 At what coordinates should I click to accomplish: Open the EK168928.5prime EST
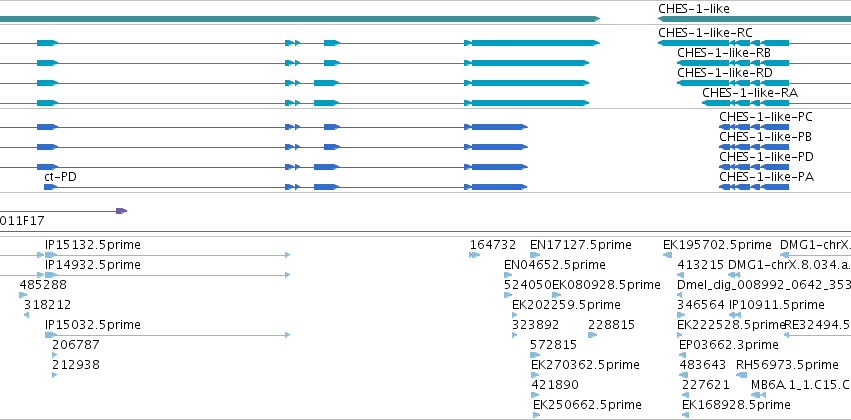(x=736, y=405)
